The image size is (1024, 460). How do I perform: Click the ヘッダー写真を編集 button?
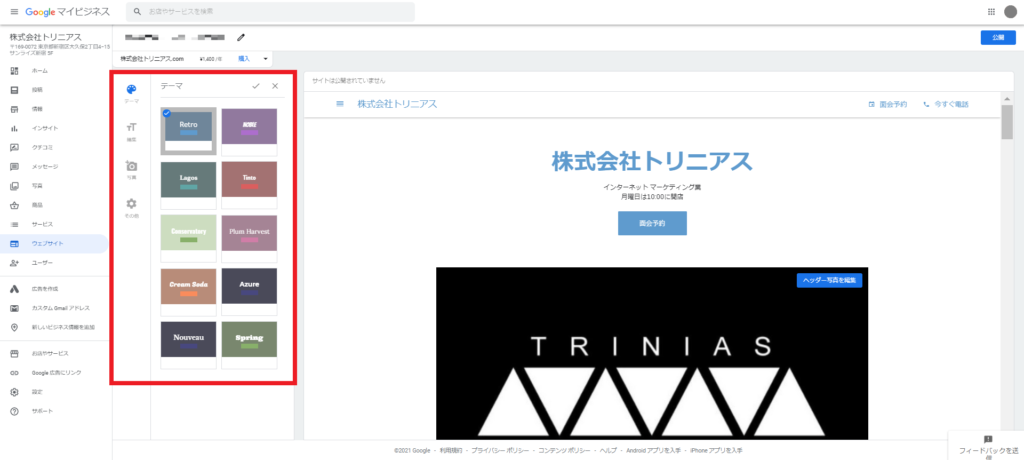[829, 280]
